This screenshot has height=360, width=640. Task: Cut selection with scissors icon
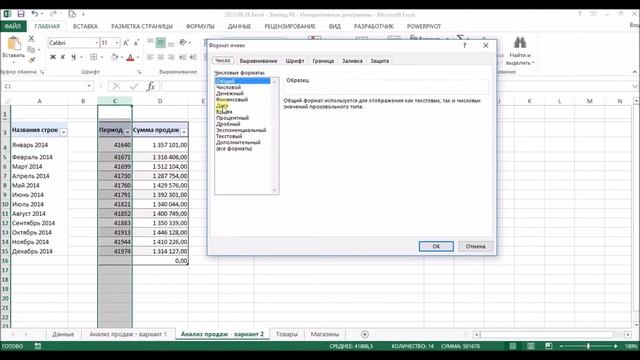31,39
